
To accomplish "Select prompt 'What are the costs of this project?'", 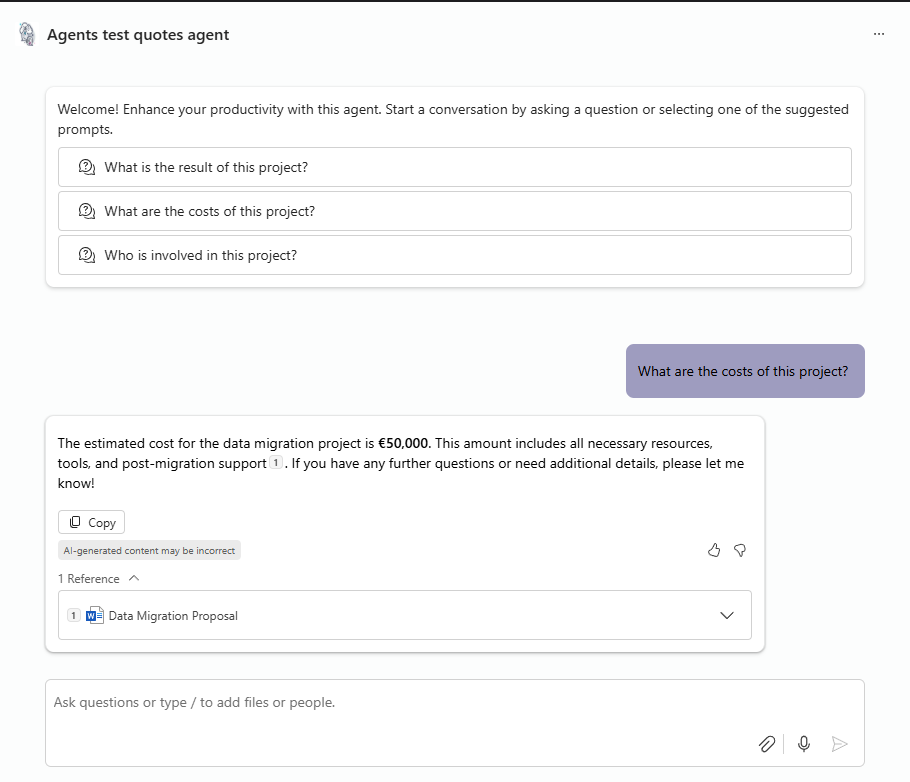I will coord(454,211).
